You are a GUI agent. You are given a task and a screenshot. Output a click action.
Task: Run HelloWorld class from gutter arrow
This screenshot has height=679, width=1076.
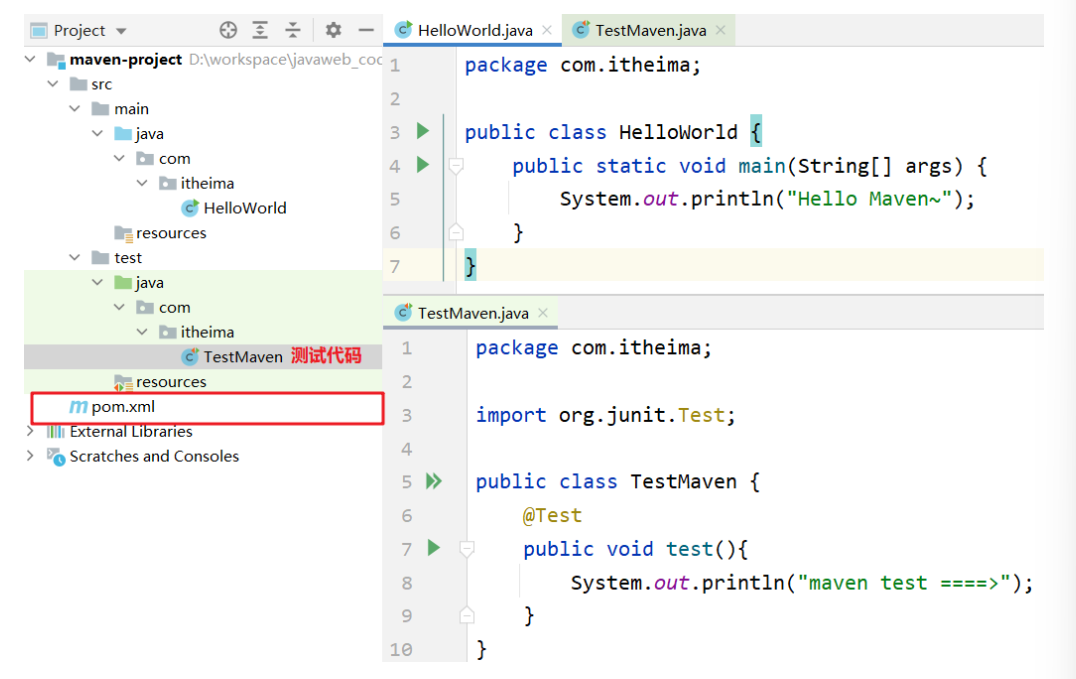(x=423, y=130)
